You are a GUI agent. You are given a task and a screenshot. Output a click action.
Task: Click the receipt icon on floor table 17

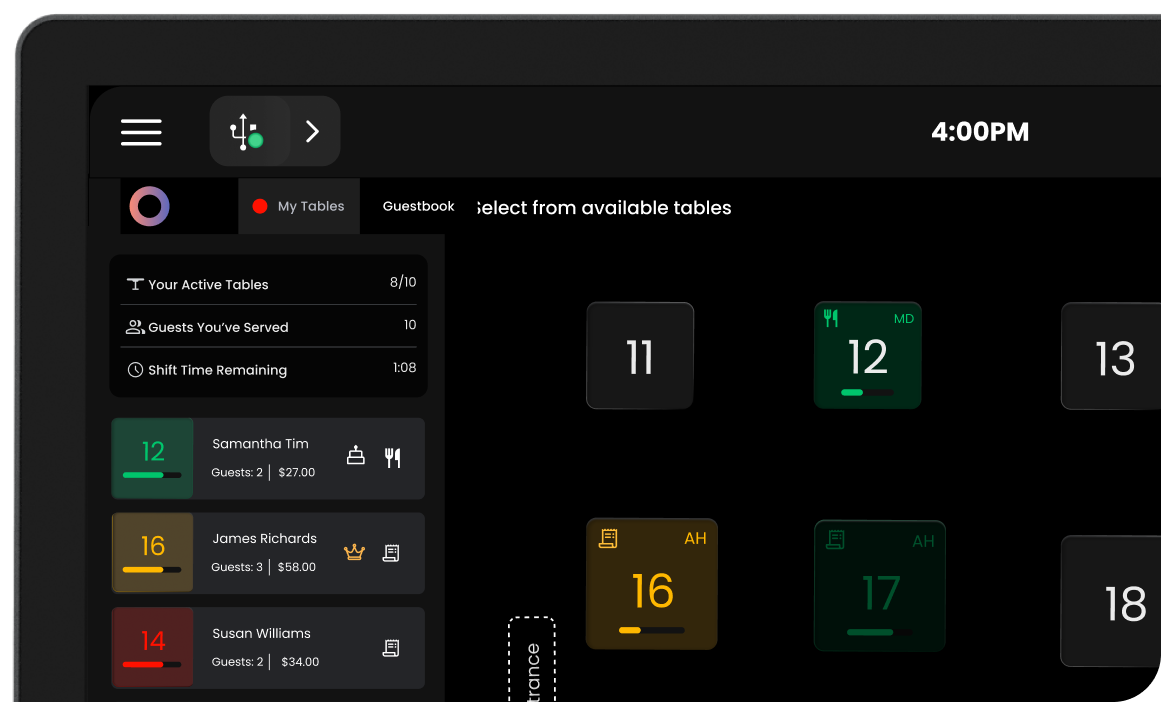point(836,540)
